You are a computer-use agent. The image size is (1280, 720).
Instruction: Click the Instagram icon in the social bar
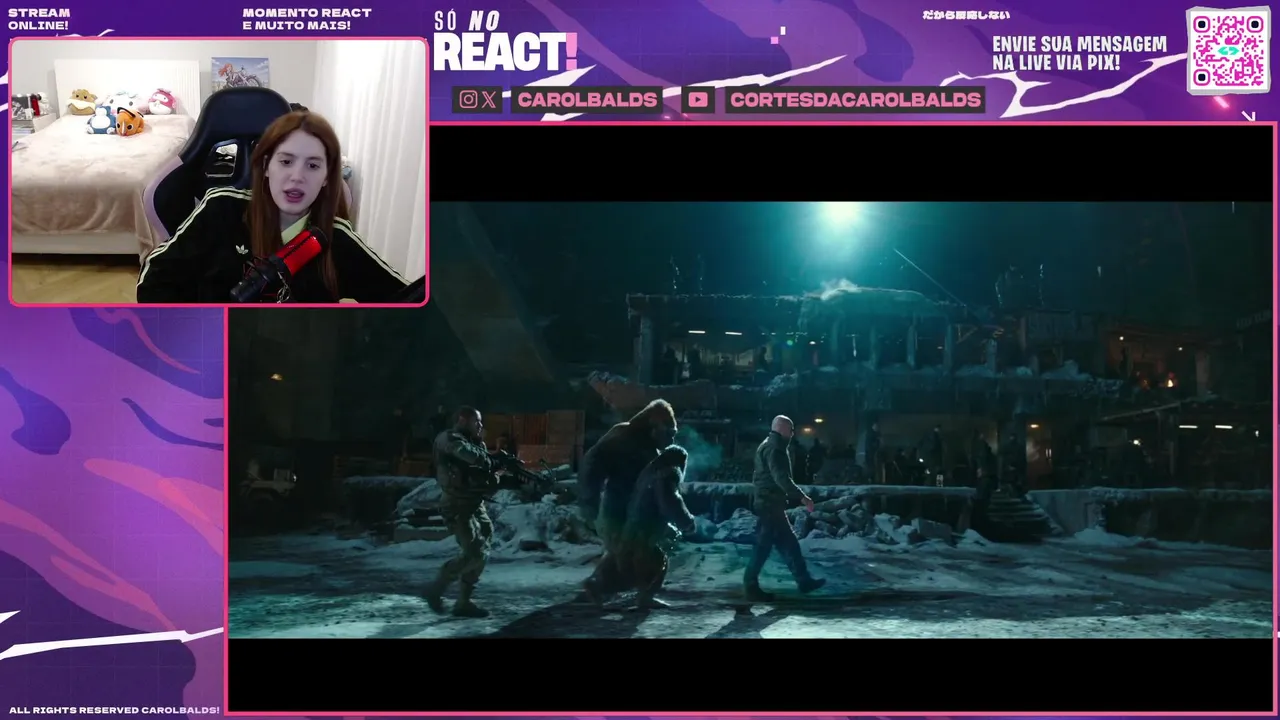(468, 99)
